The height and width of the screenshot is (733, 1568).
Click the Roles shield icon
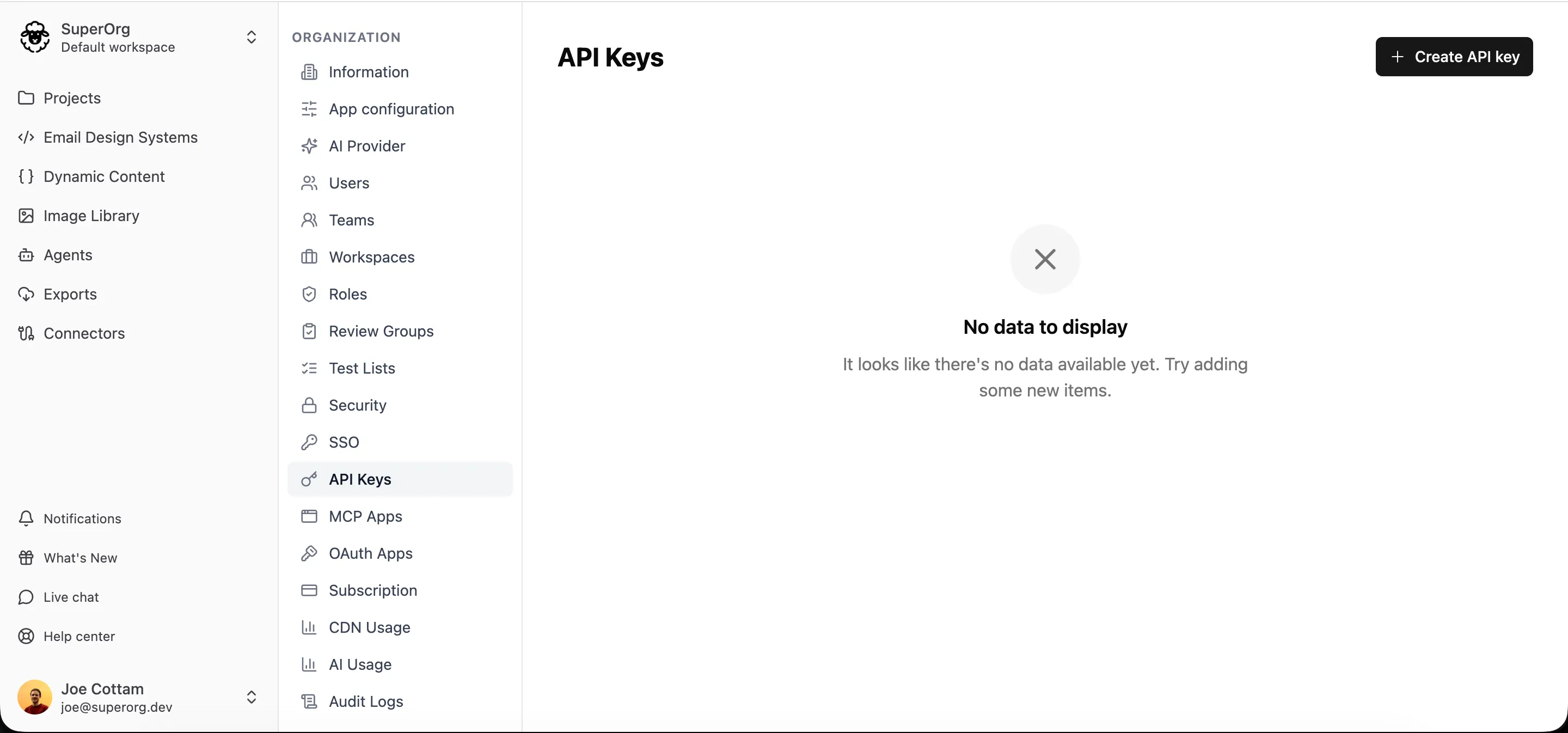(309, 294)
